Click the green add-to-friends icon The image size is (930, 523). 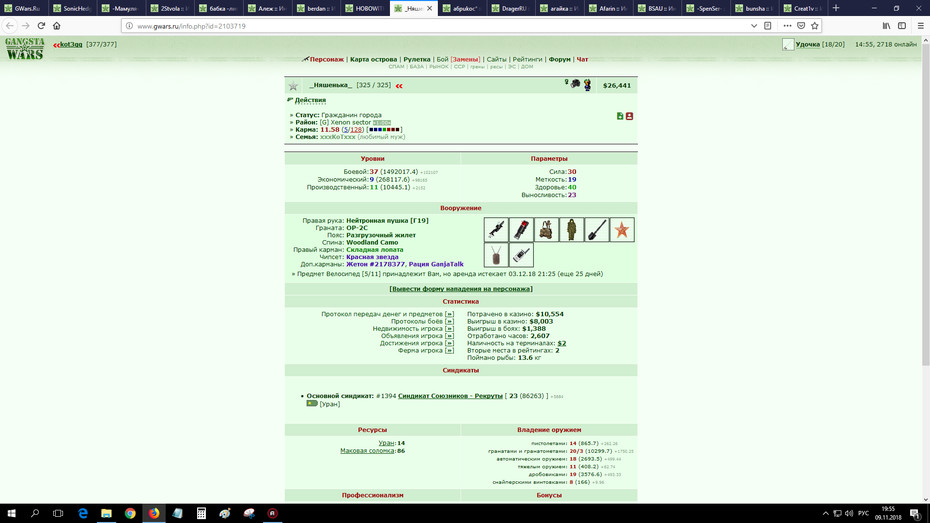point(620,116)
